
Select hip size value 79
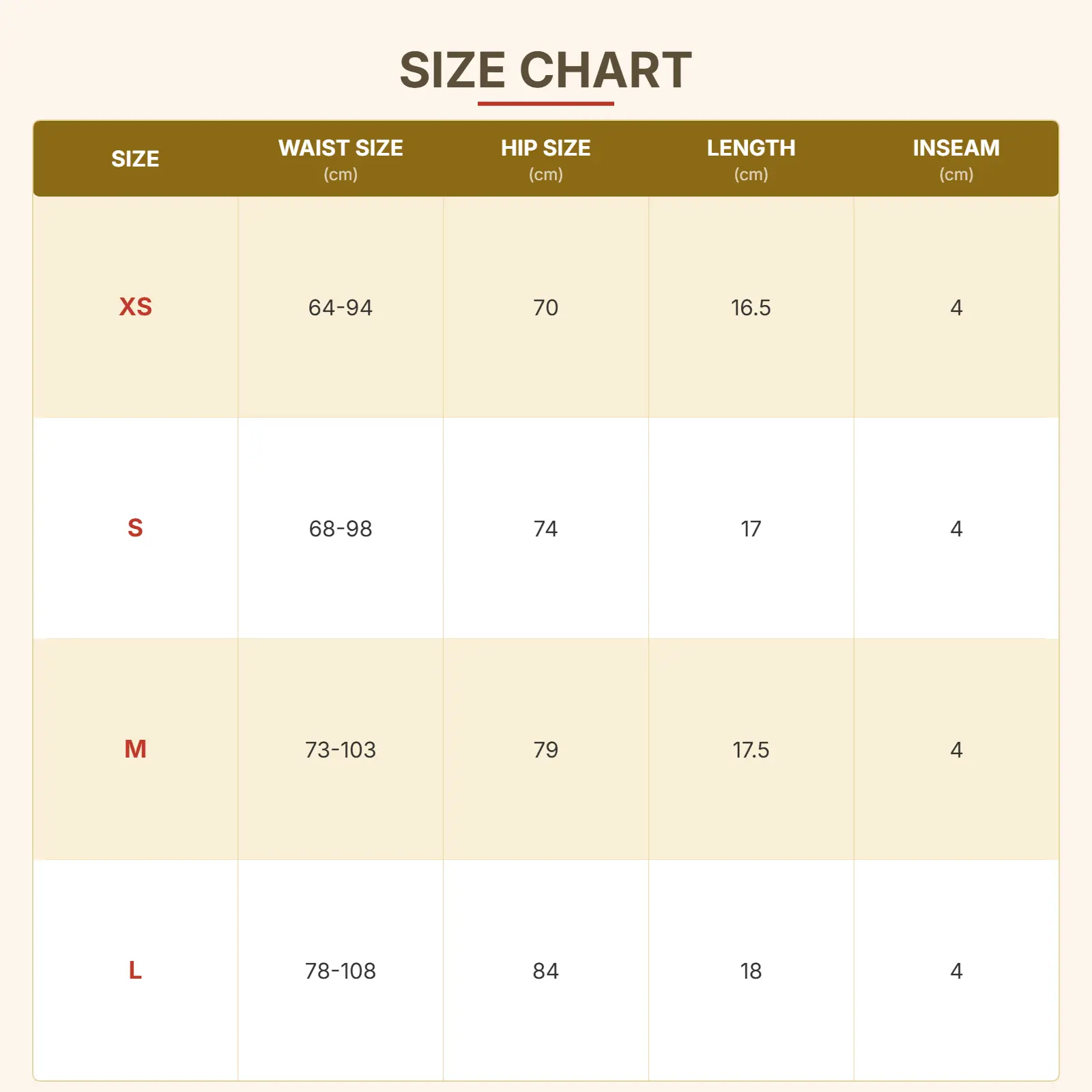(x=545, y=750)
